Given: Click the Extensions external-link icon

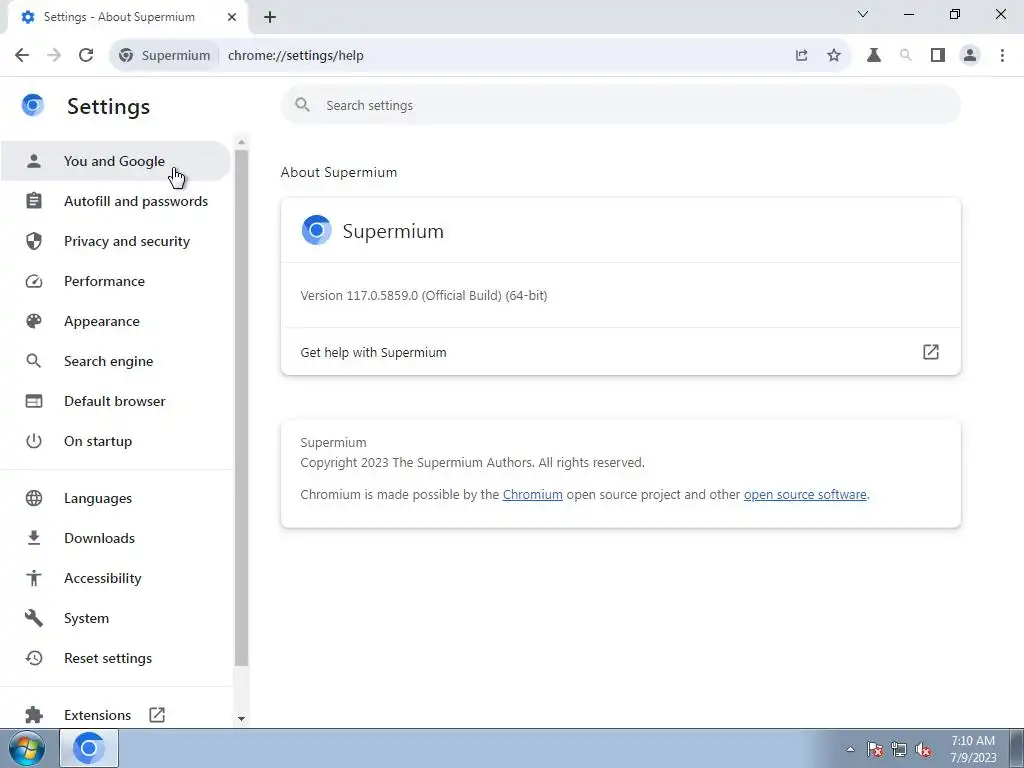Looking at the screenshot, I should click(x=157, y=714).
